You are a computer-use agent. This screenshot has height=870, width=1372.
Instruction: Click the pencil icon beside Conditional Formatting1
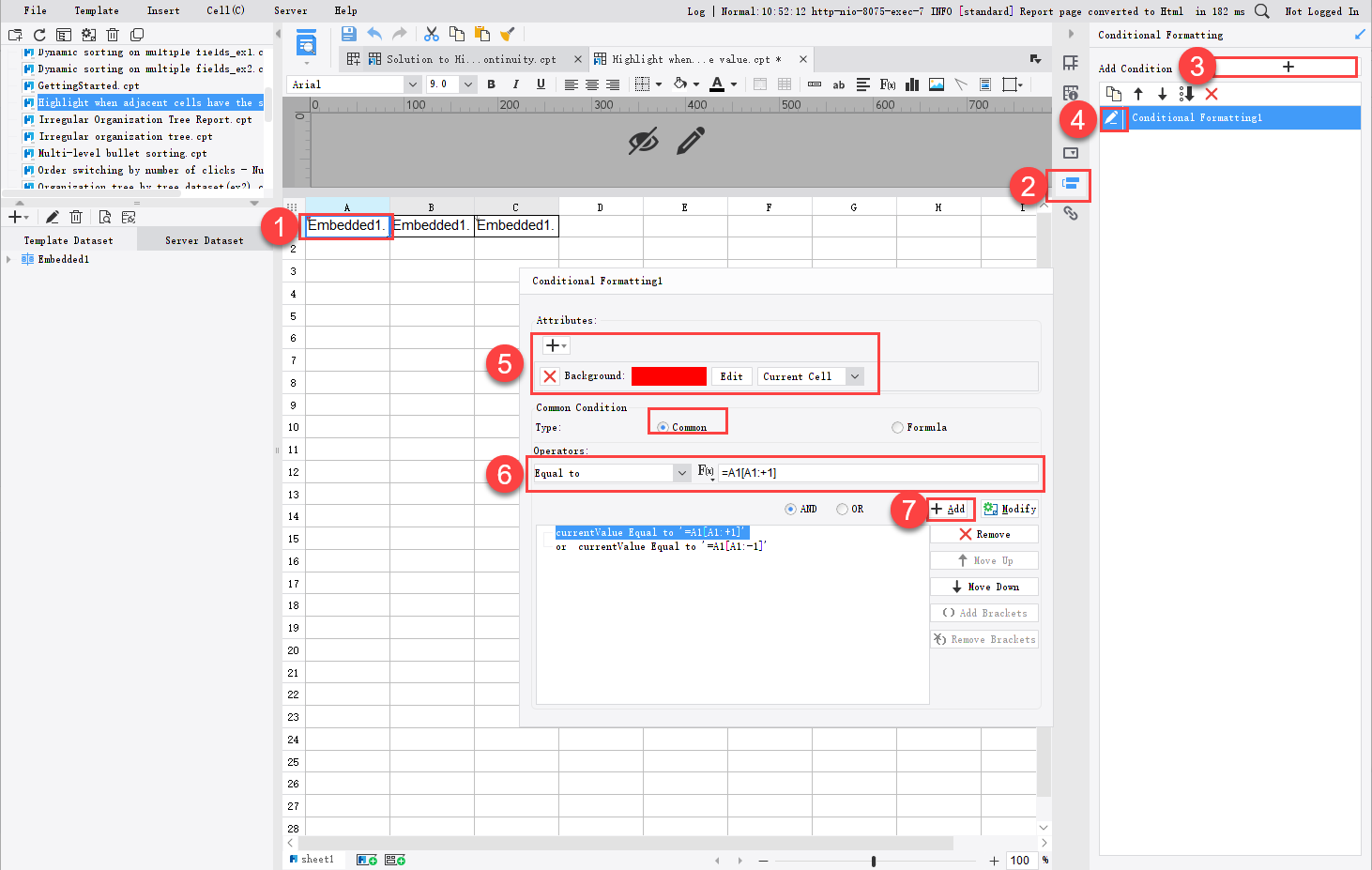tap(1113, 118)
